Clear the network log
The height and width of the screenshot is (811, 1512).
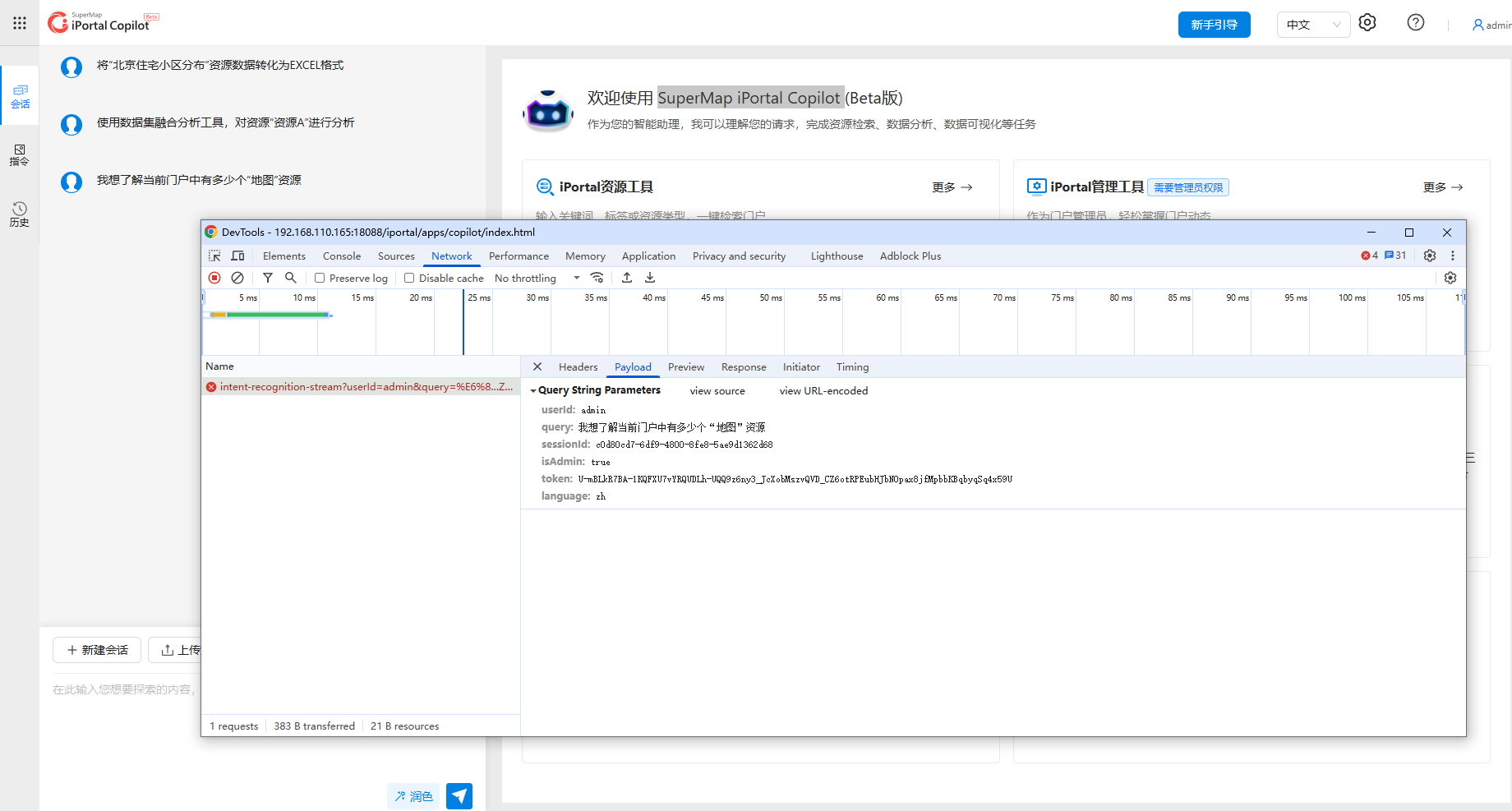[x=237, y=278]
